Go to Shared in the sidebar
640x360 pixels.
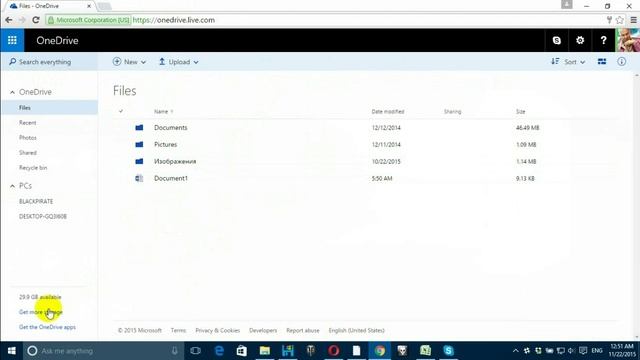(x=27, y=153)
